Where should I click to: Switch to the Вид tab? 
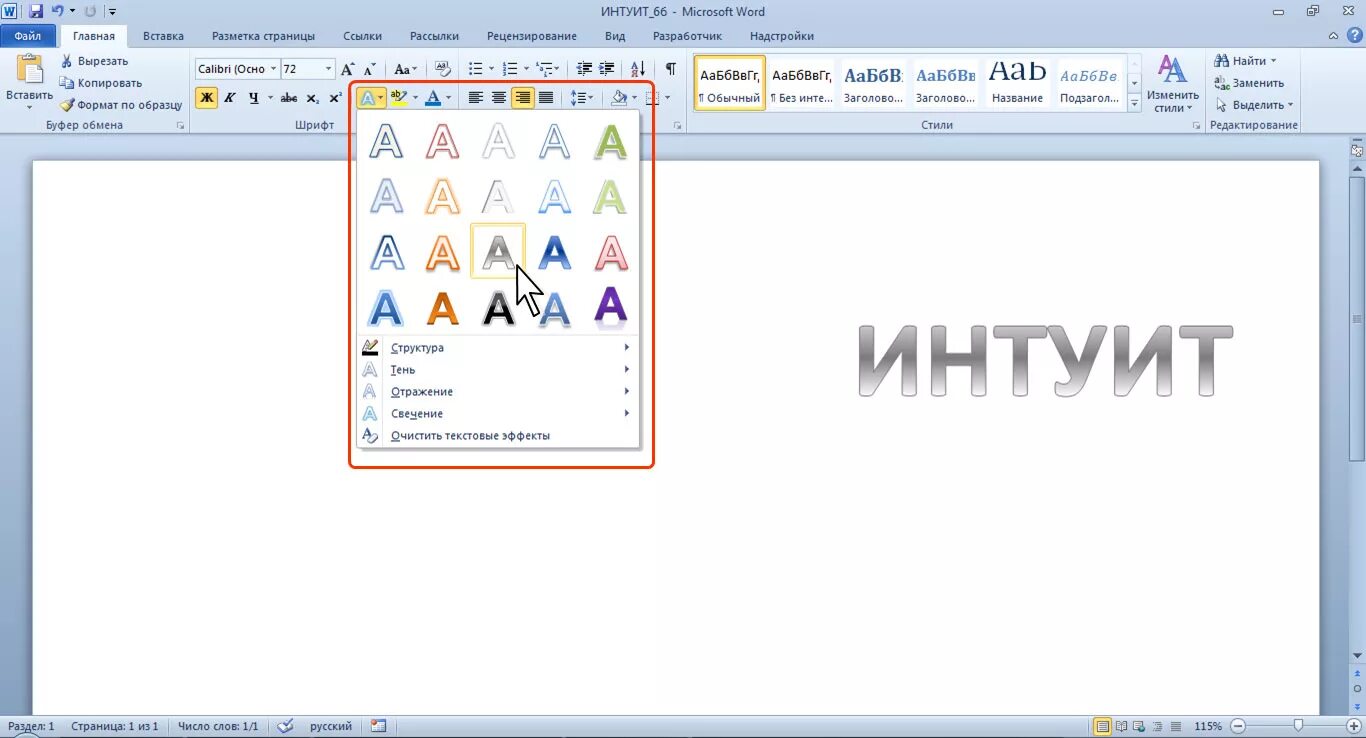click(x=615, y=36)
